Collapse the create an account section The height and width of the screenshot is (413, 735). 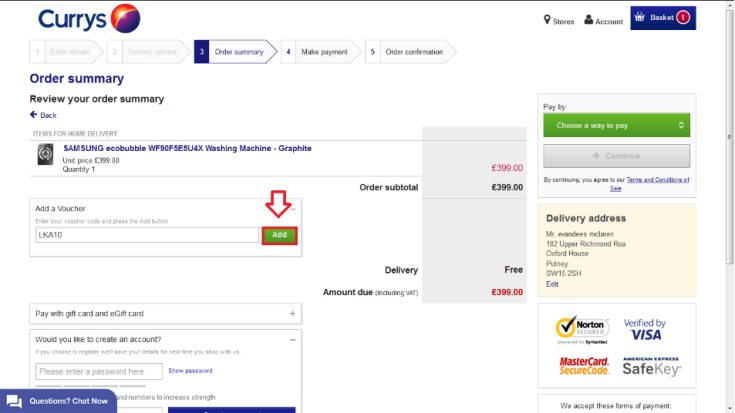click(x=292, y=339)
